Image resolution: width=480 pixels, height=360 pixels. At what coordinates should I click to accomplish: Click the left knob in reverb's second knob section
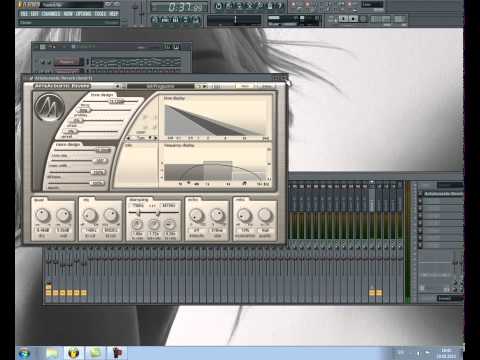click(90, 215)
